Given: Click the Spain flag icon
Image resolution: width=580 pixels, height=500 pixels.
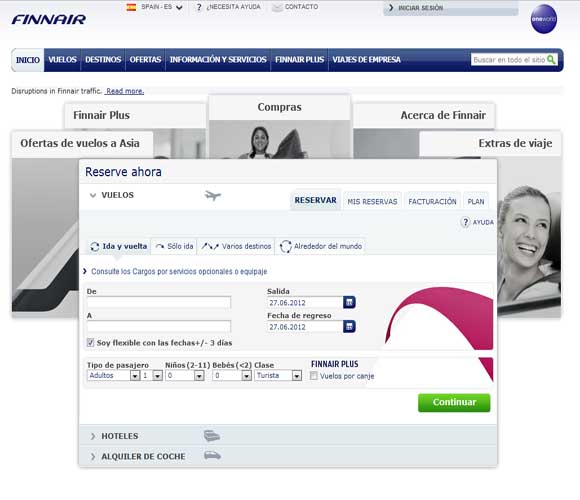Looking at the screenshot, I should 131,7.
